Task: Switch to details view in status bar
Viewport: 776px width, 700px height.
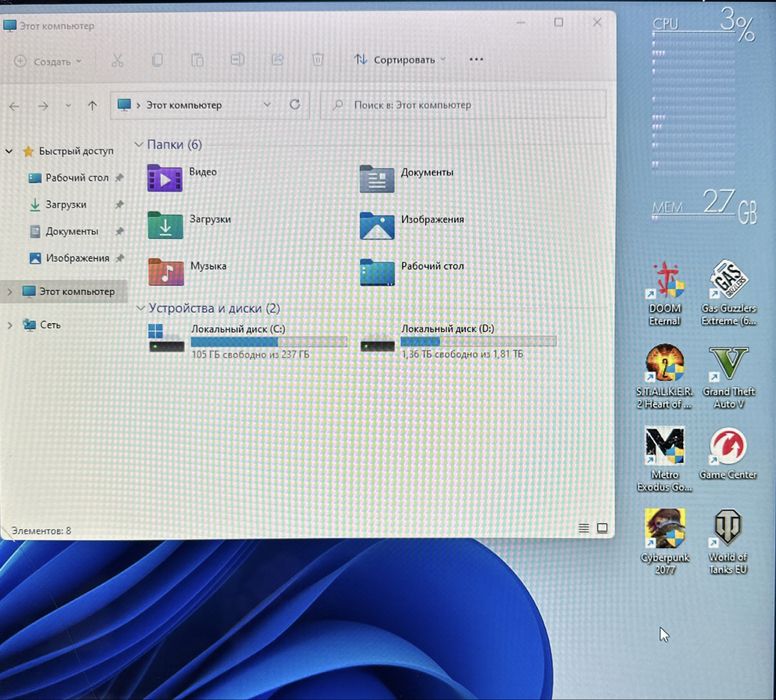Action: (x=584, y=529)
